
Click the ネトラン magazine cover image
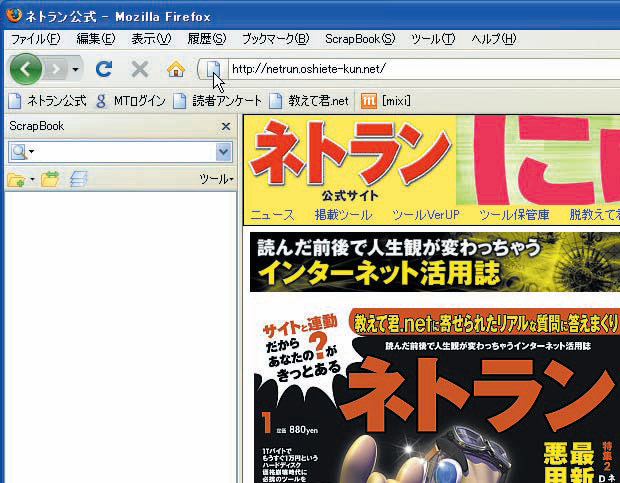click(437, 395)
